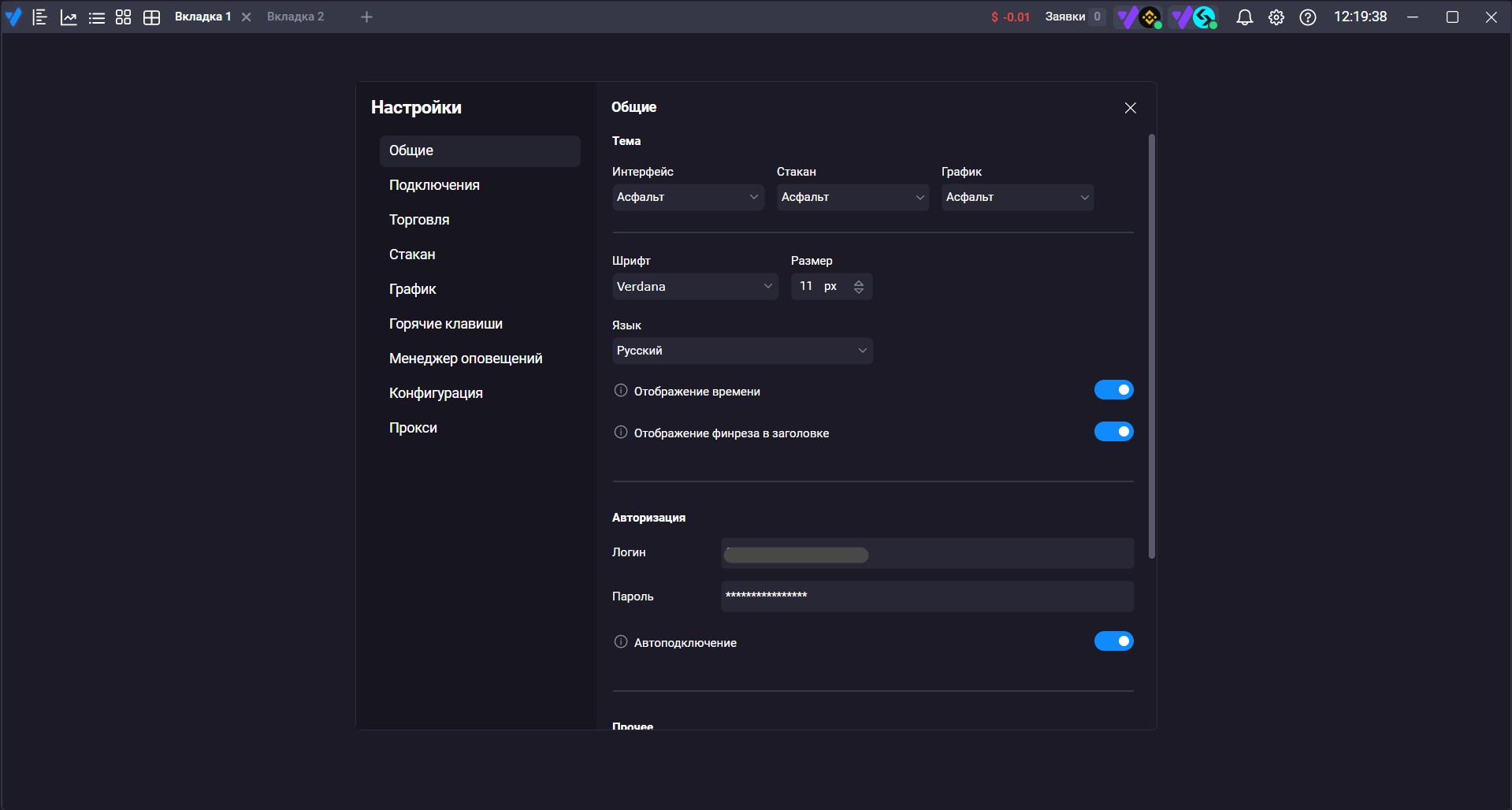Click the font size value 11

(x=806, y=286)
